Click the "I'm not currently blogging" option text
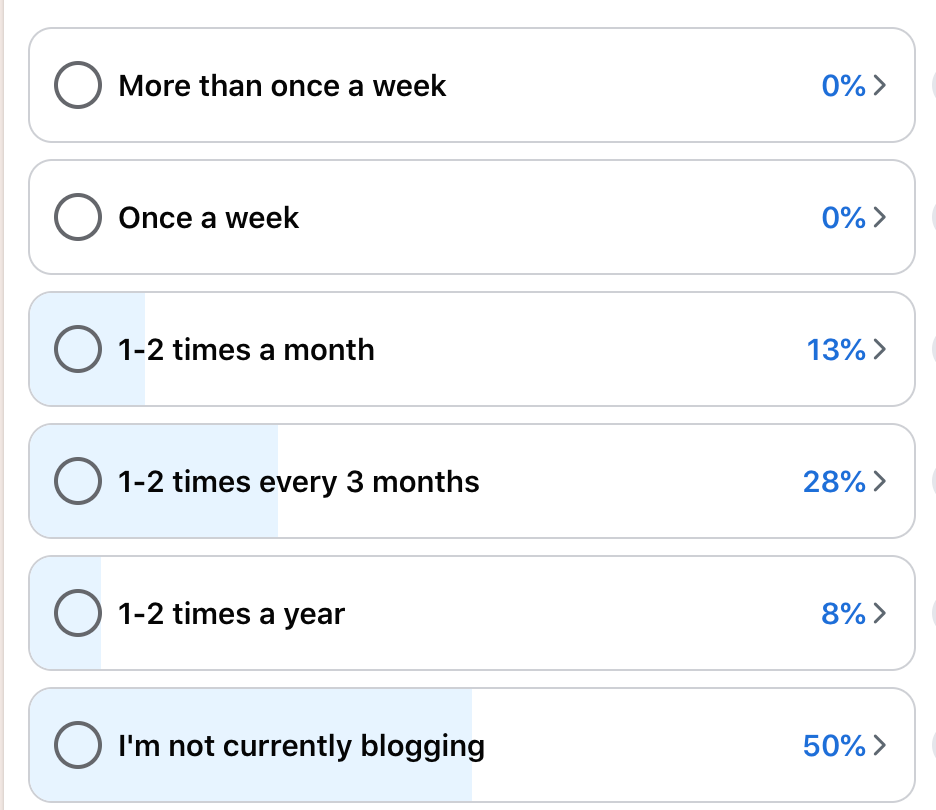The image size is (936, 810). click(x=301, y=746)
